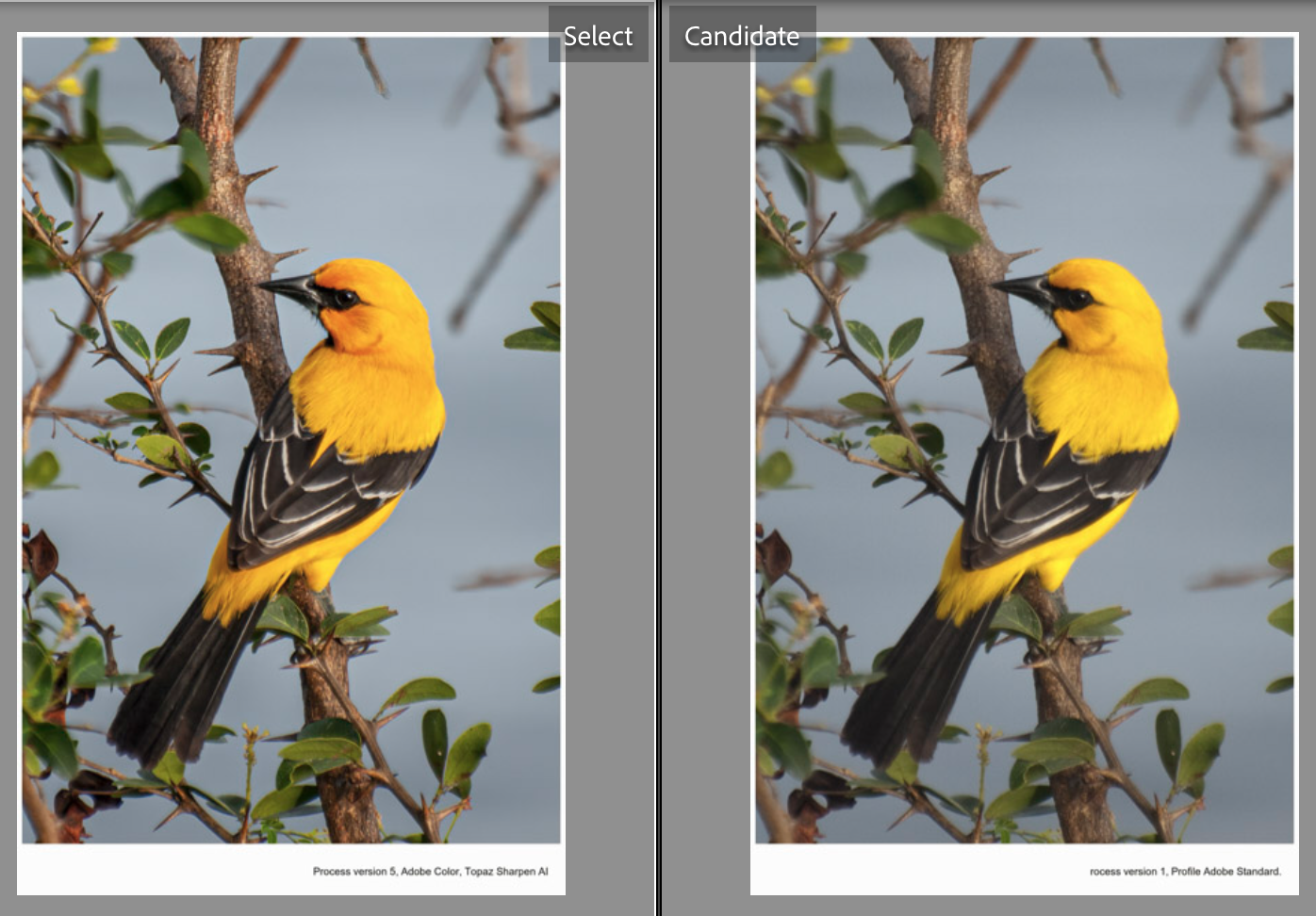Viewport: 1316px width, 916px height.
Task: Click the yellow flower at top-left of Candidate photo
Action: (x=803, y=86)
